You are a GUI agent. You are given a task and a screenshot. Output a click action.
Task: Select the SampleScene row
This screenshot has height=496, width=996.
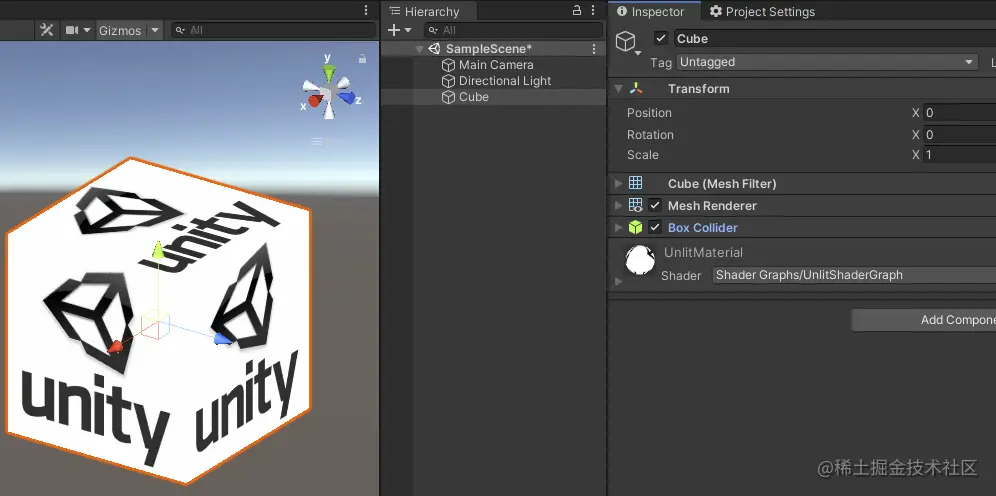click(x=493, y=49)
